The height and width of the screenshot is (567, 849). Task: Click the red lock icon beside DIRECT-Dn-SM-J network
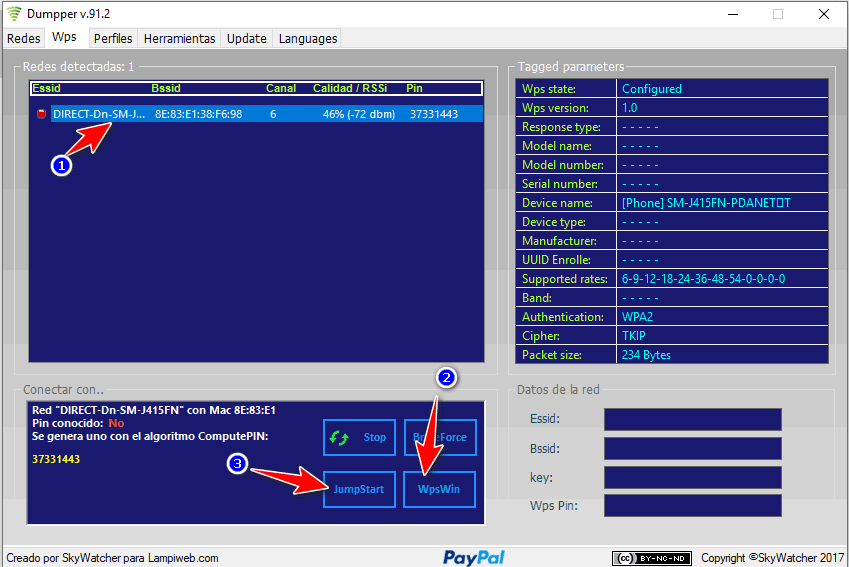pyautogui.click(x=41, y=114)
